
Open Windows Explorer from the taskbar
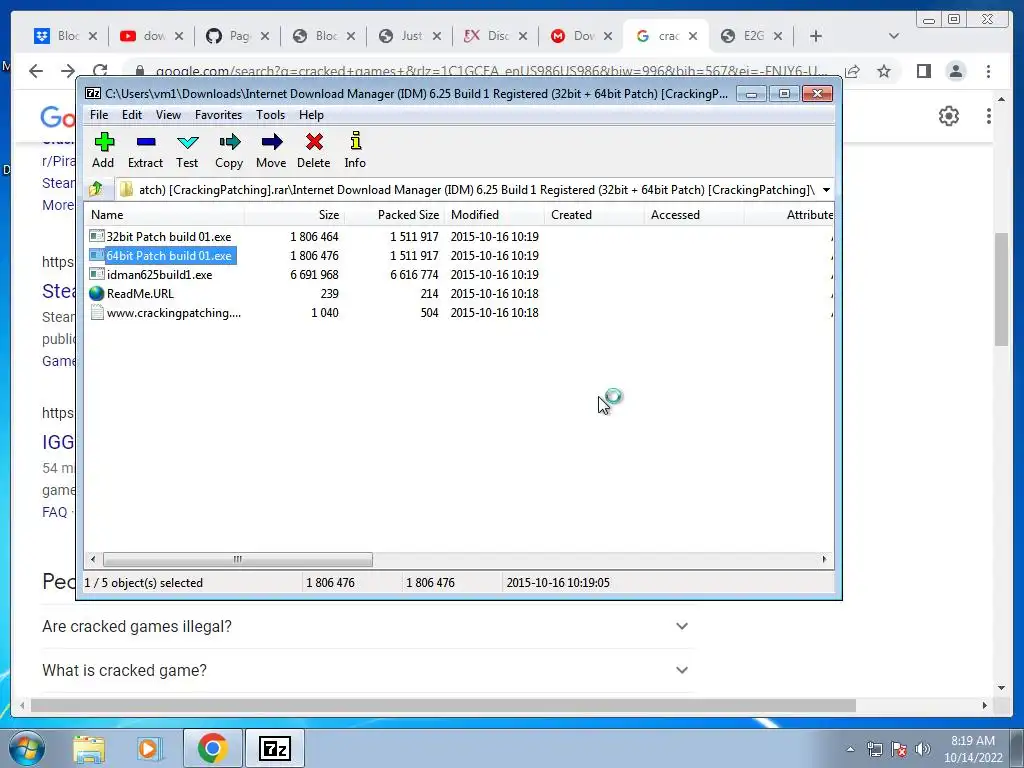pyautogui.click(x=89, y=748)
